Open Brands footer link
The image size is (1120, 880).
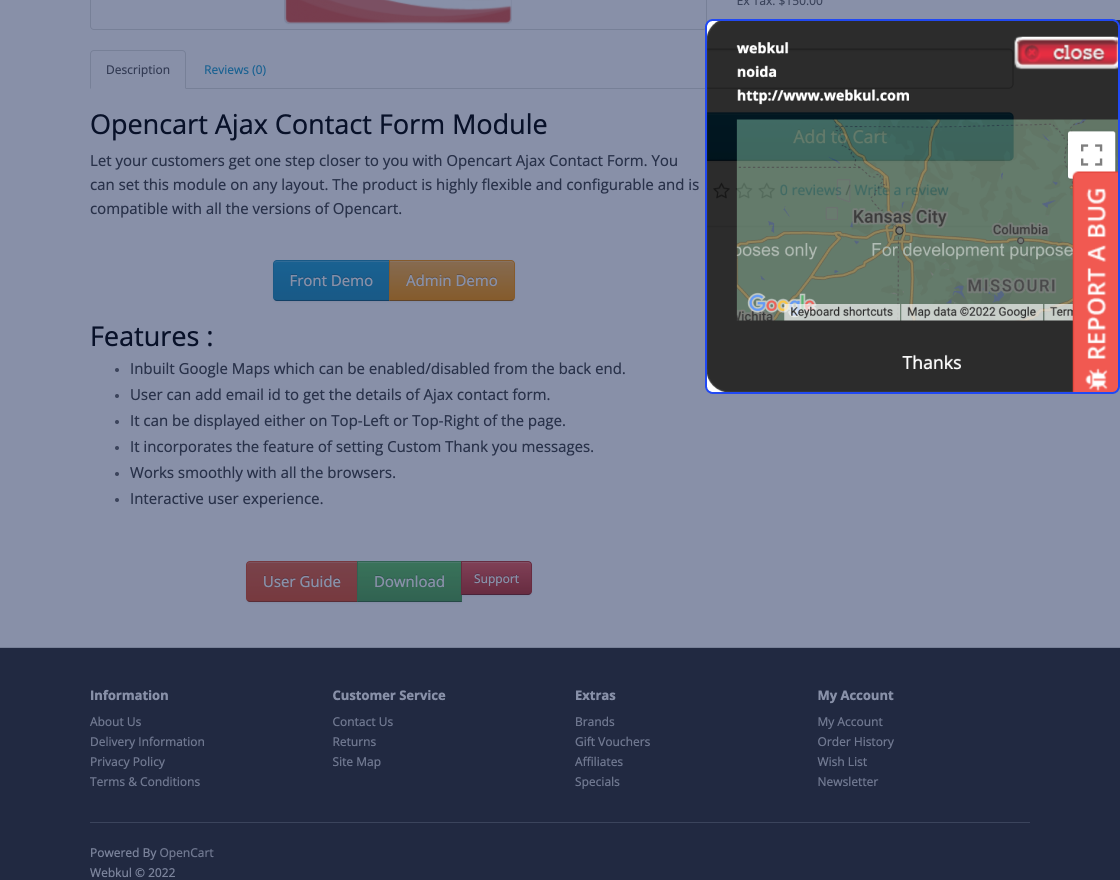pos(595,721)
